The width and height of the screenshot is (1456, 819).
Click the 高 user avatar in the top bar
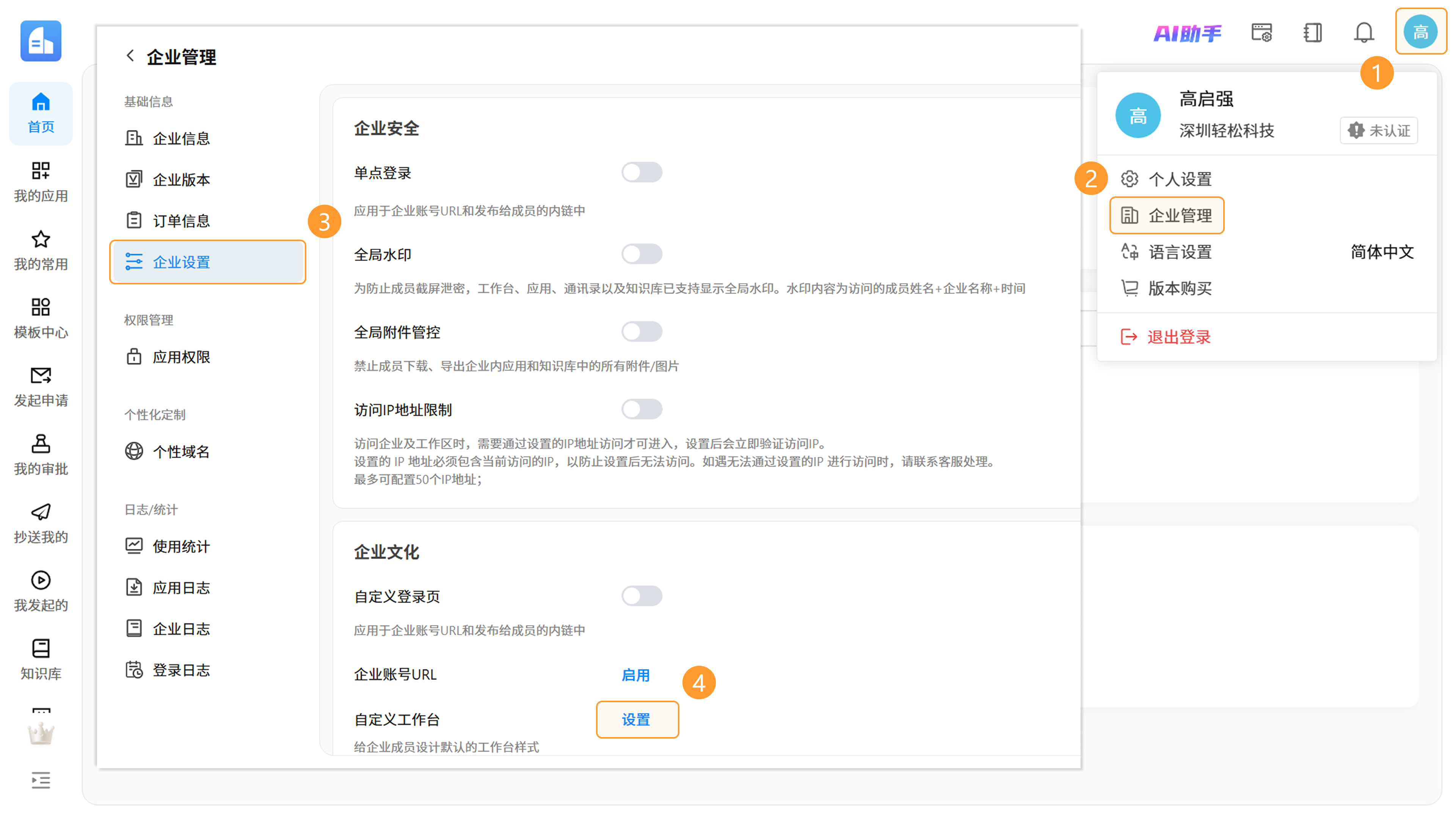[x=1421, y=31]
